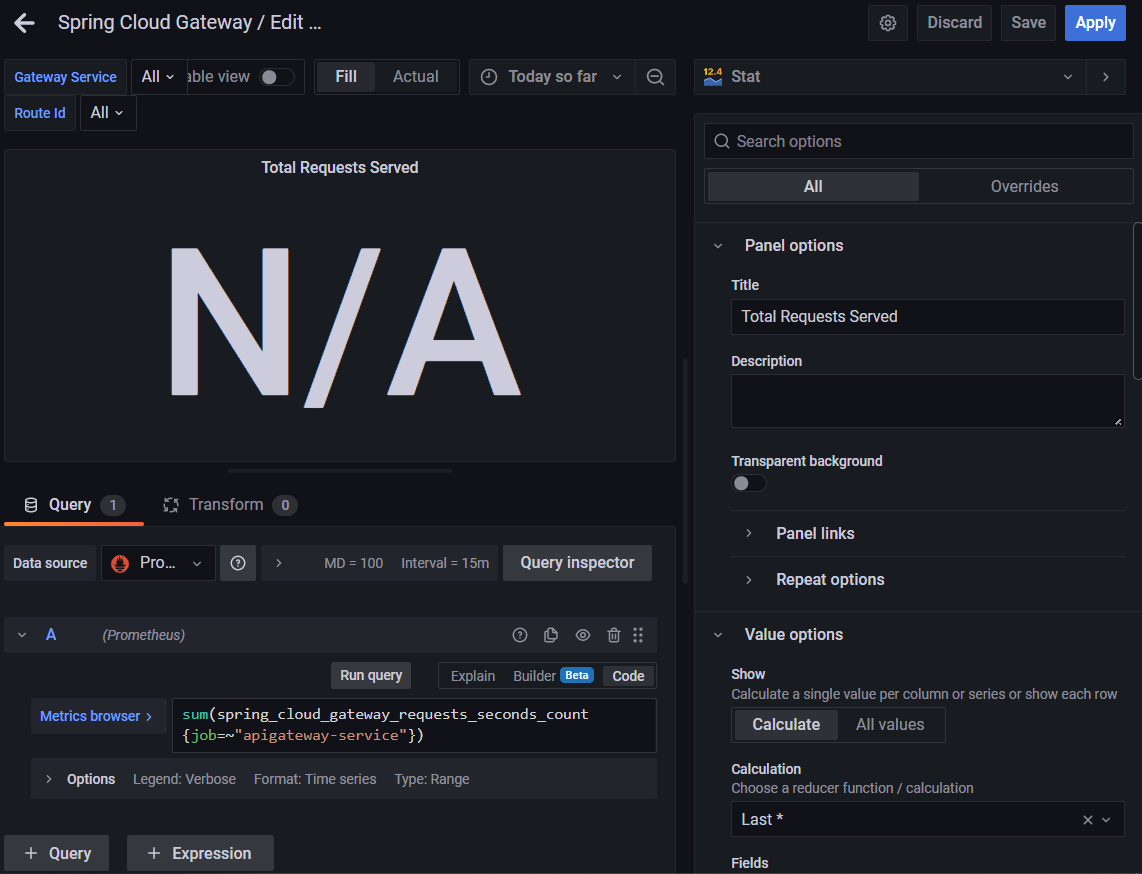Open query A help icon
1142x874 pixels.
point(520,635)
